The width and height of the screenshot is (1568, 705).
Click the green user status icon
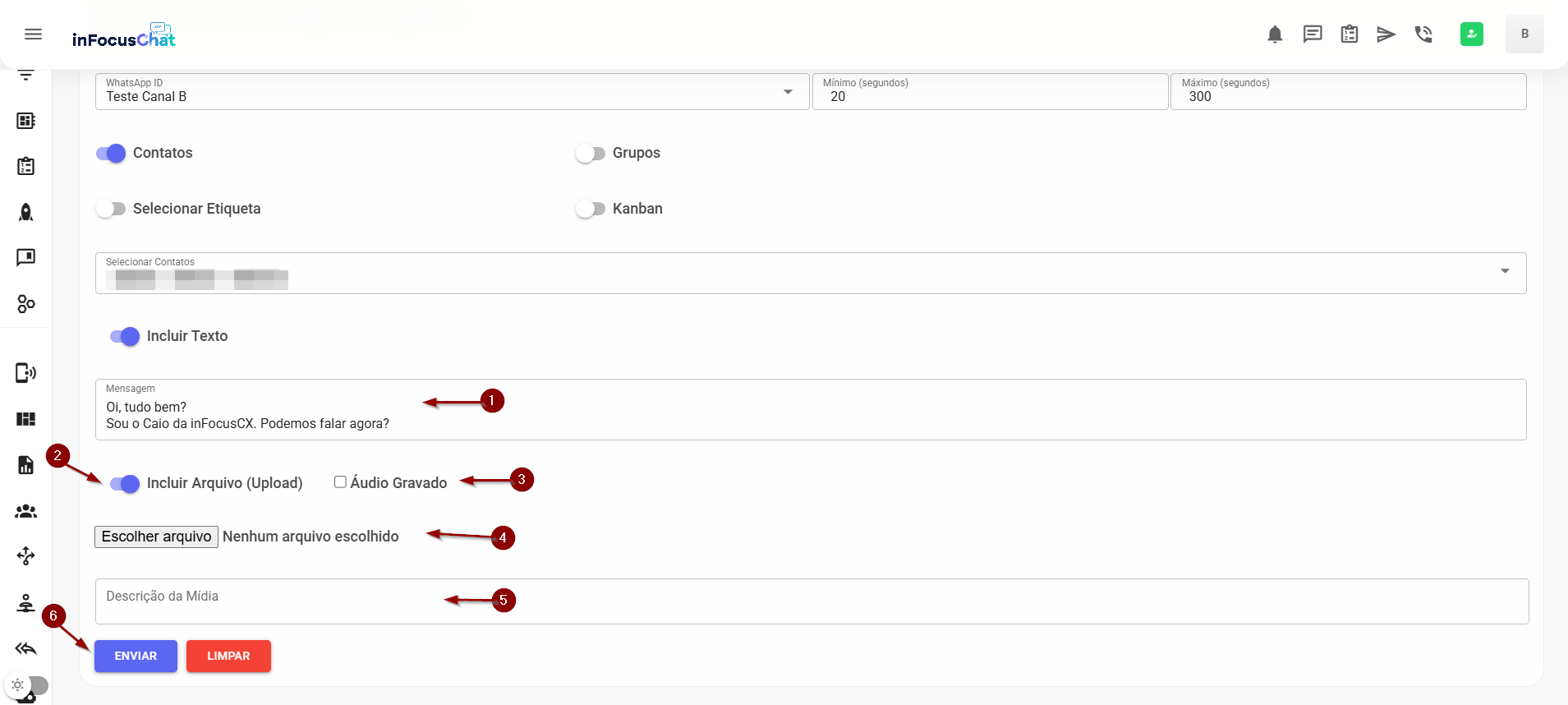click(x=1471, y=35)
